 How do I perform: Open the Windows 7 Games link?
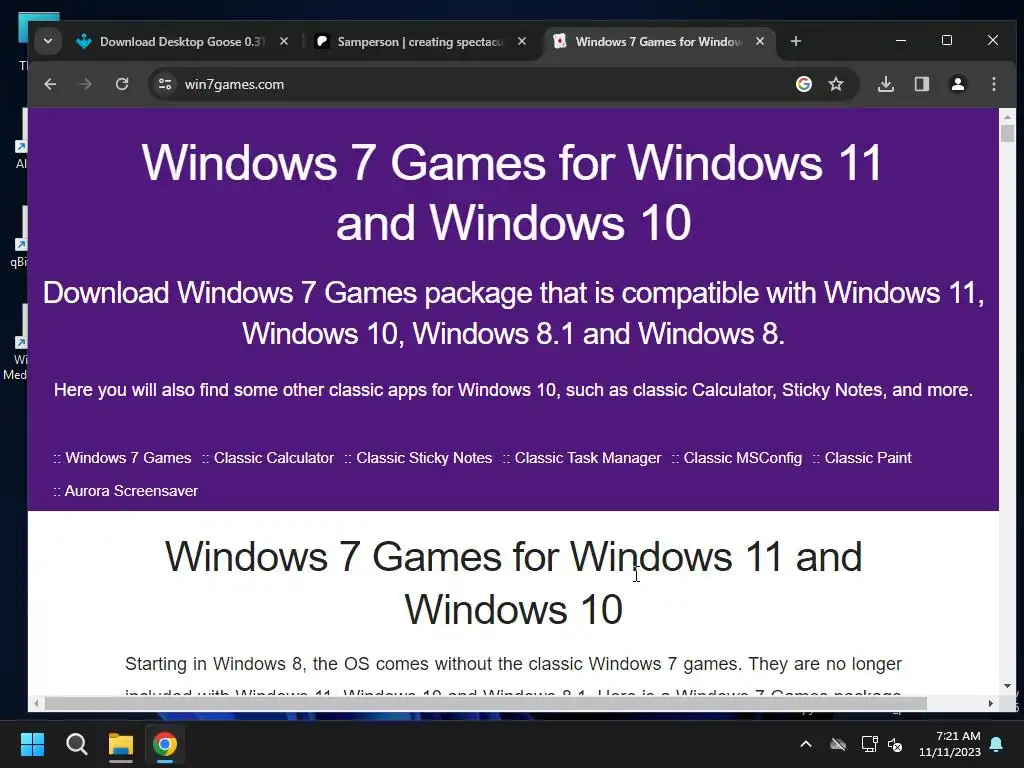click(x=128, y=458)
